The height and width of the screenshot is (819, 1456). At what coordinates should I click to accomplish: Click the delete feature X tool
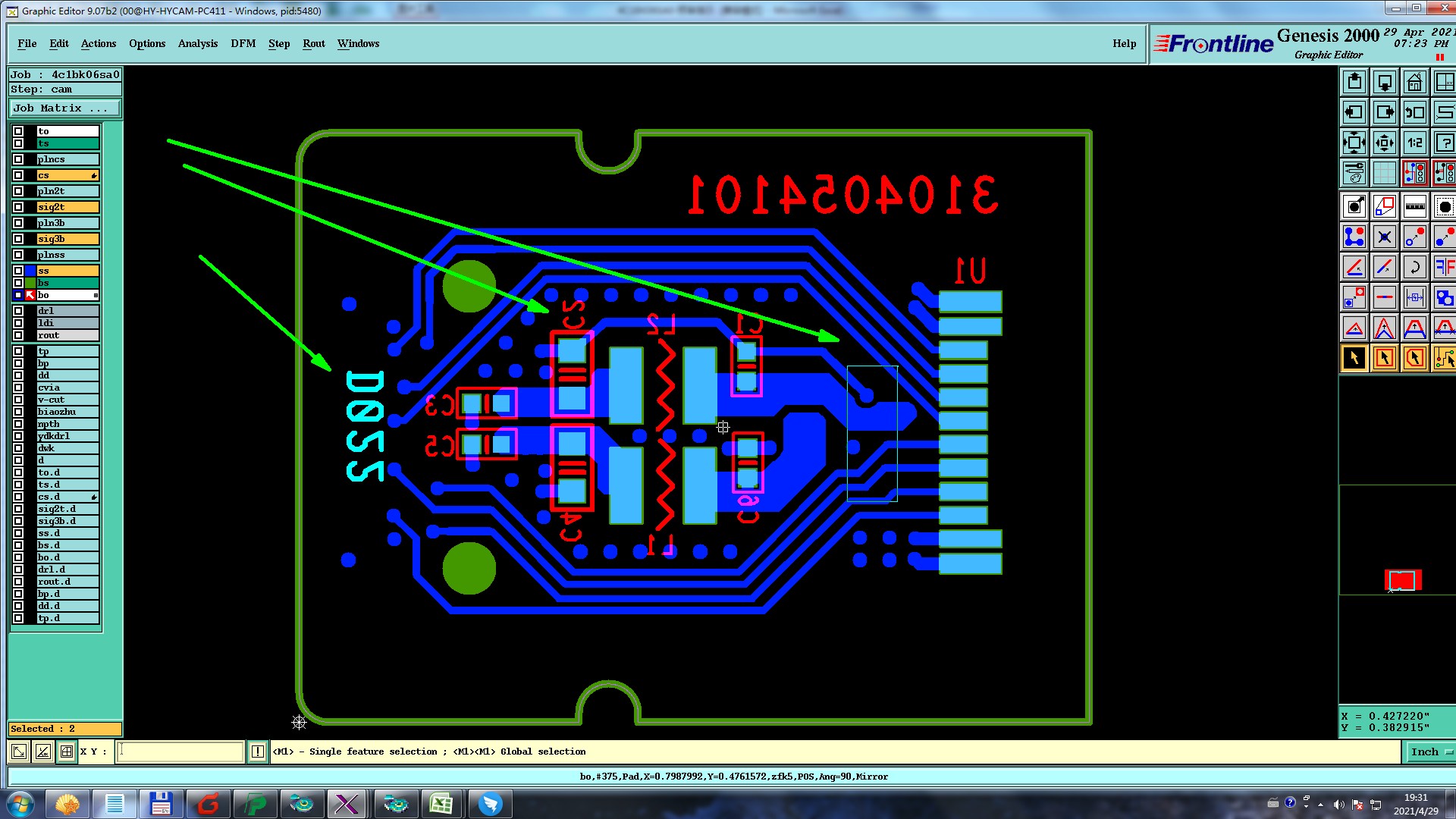tap(1384, 237)
